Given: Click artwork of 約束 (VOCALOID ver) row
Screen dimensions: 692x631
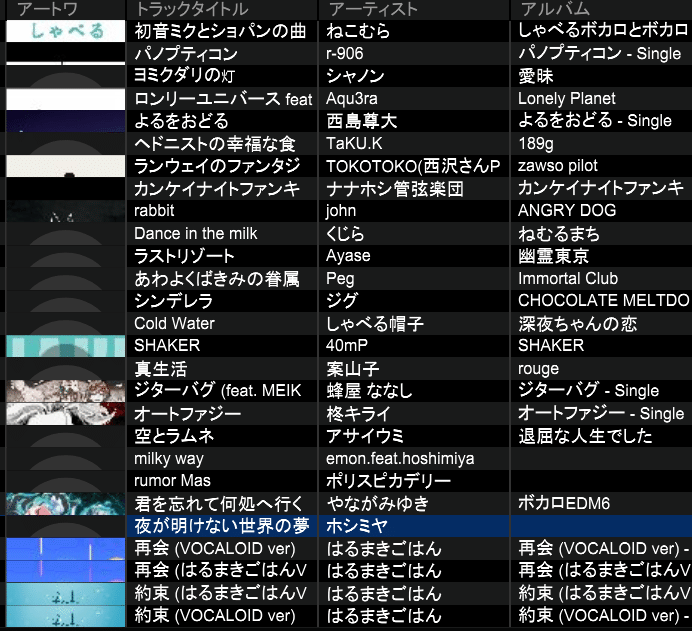Looking at the screenshot, I should pyautogui.click(x=66, y=616).
